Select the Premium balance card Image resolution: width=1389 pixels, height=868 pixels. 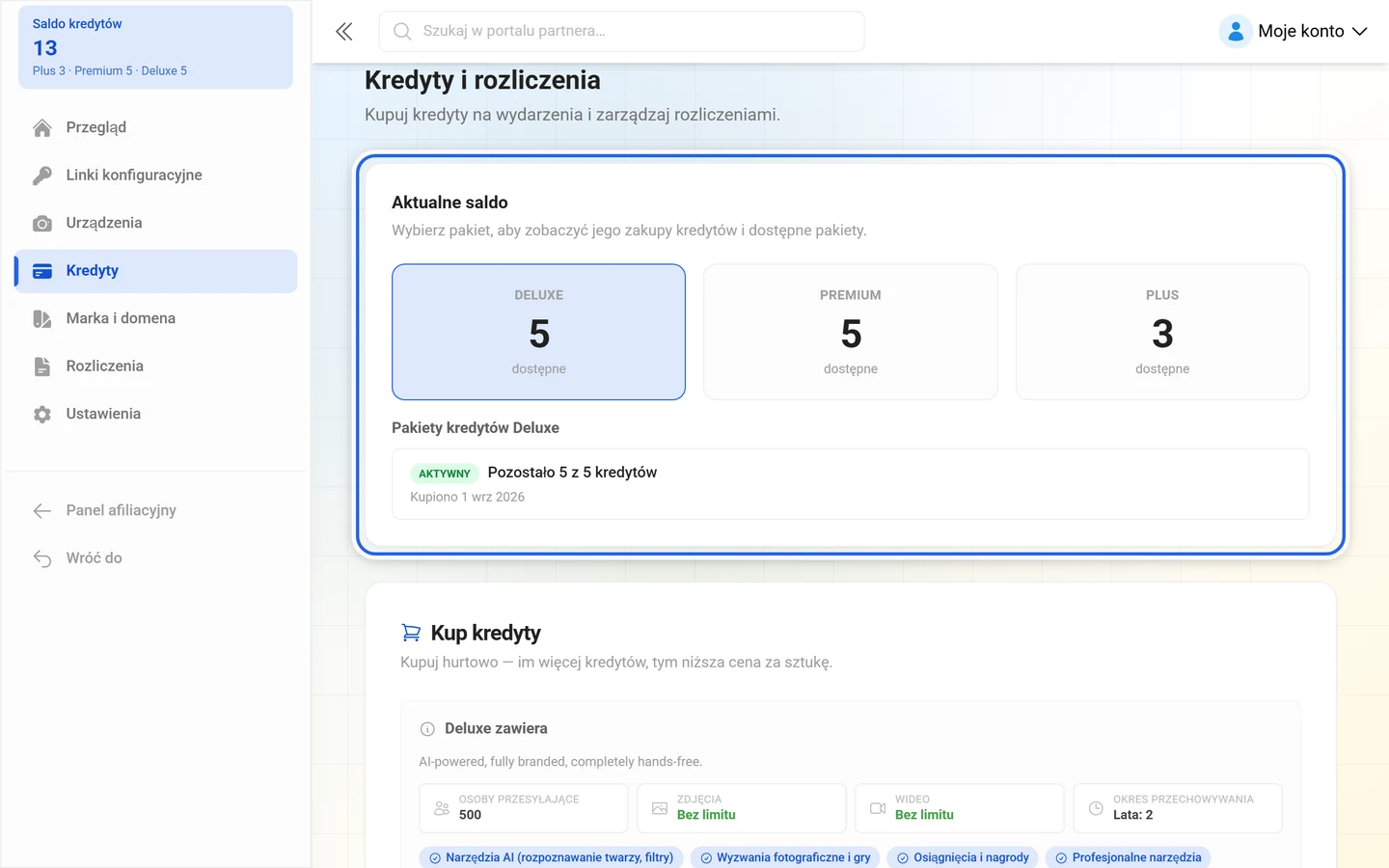851,332
